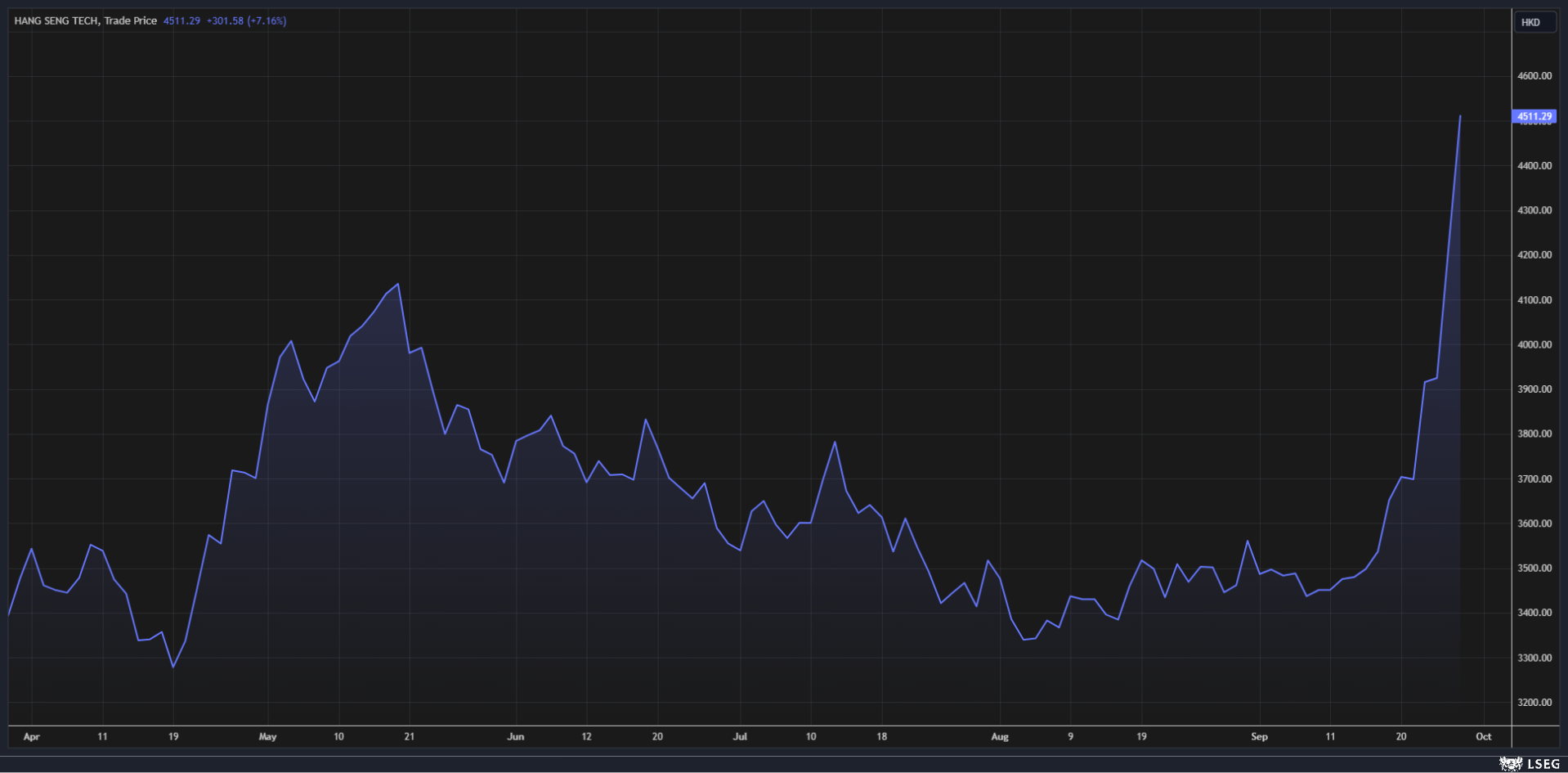This screenshot has height=773, width=1568.
Task: Click the May label on time axis
Action: (x=267, y=737)
